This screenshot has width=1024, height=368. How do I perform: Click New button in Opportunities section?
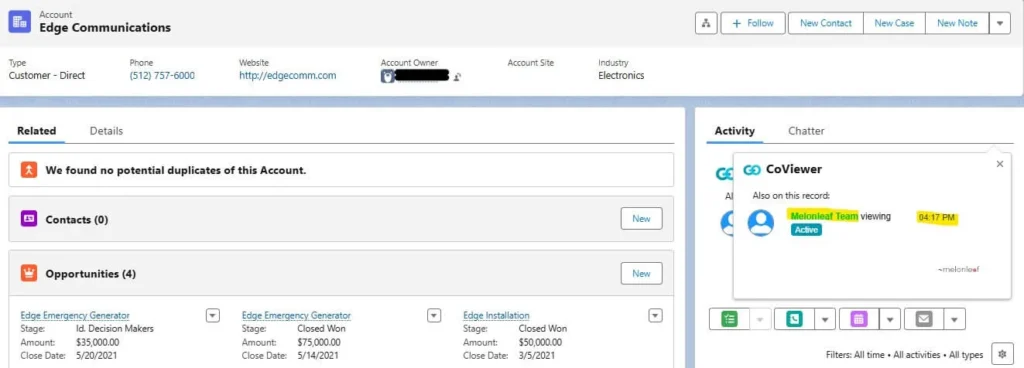(x=641, y=273)
